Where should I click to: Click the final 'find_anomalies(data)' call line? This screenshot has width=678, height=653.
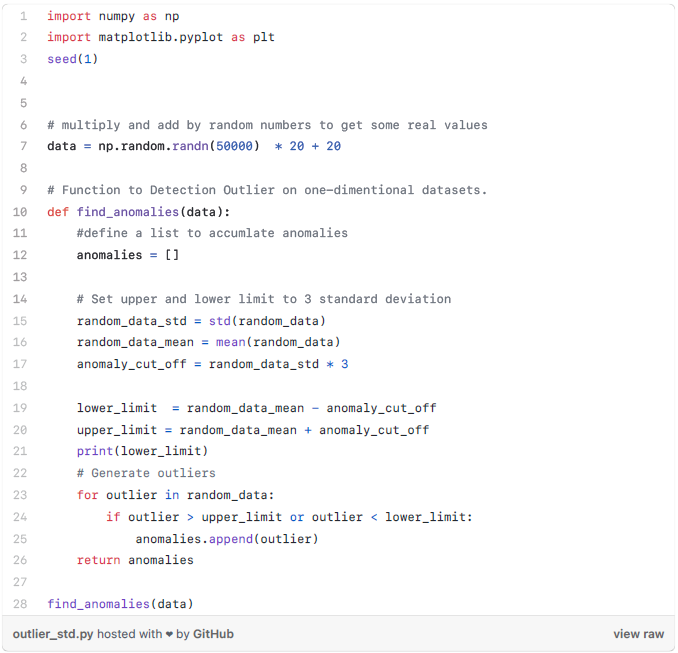click(120, 604)
